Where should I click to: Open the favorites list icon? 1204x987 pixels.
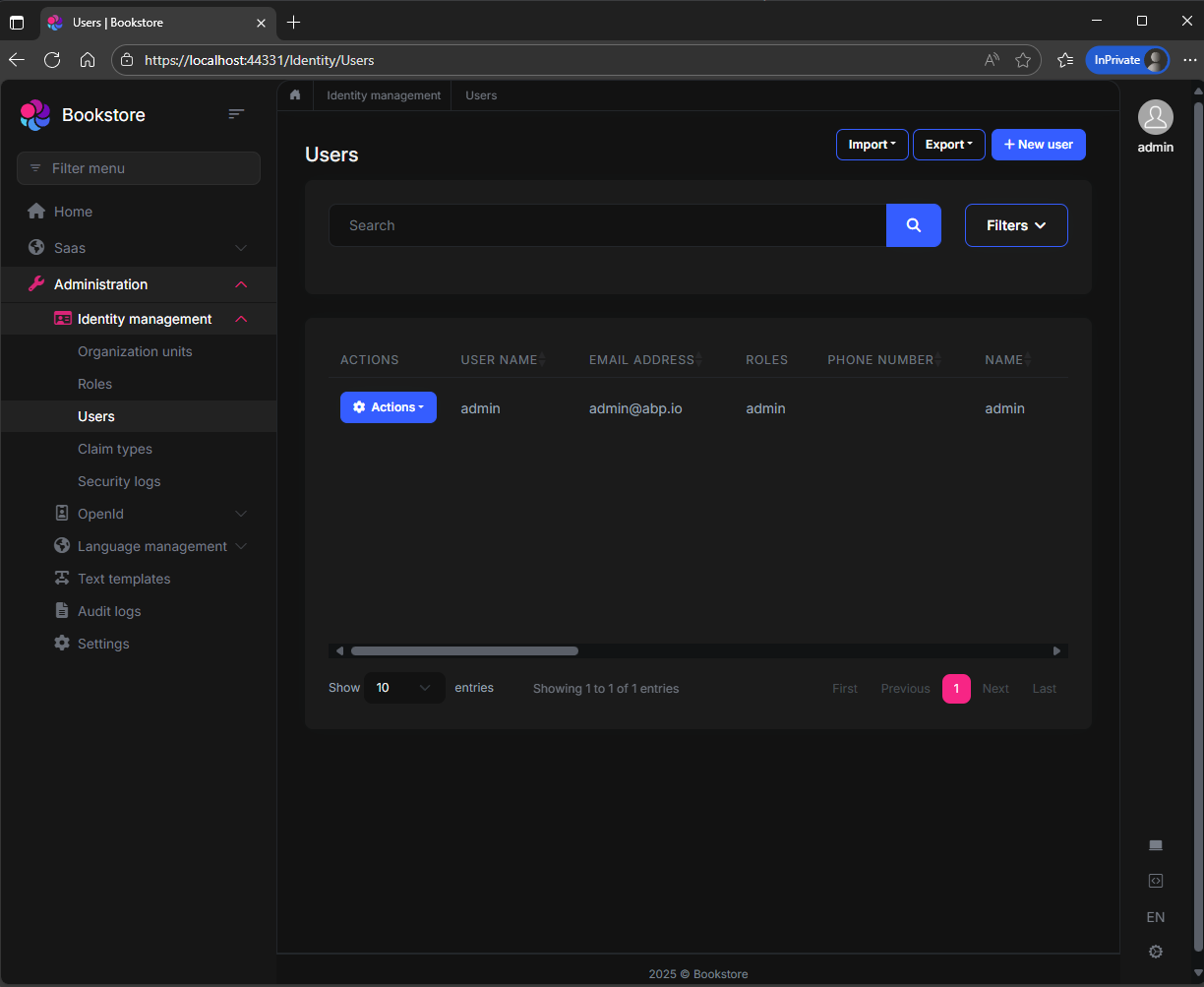tap(1065, 60)
